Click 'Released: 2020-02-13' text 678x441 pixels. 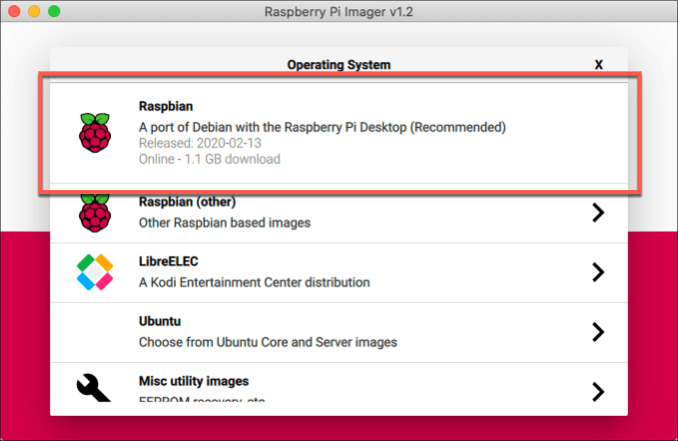[200, 143]
